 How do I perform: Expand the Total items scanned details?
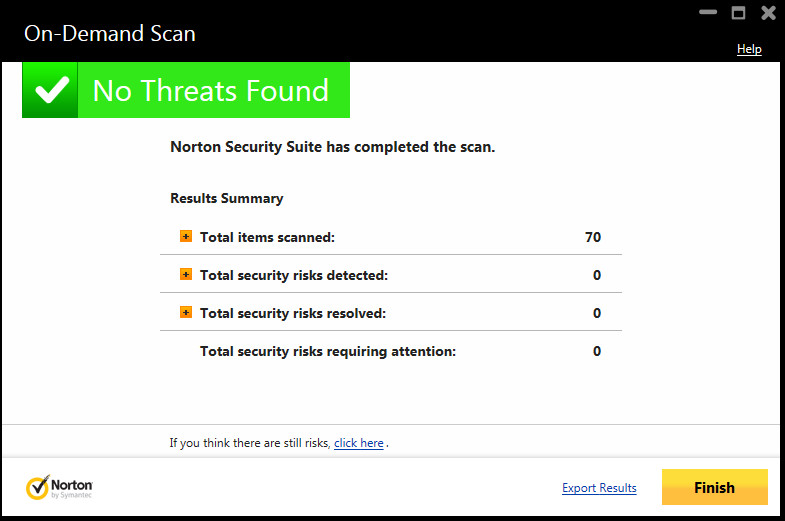pos(186,237)
